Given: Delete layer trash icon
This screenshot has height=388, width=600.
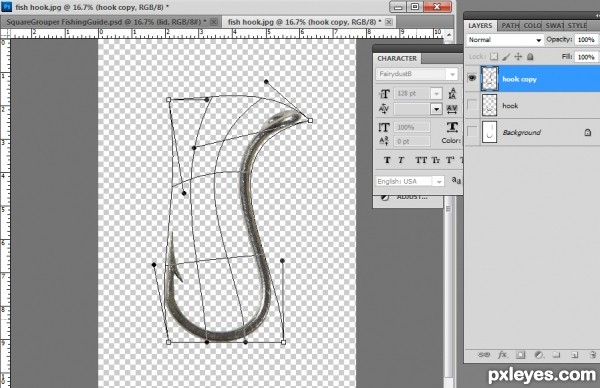Looking at the screenshot, I should pos(593,355).
